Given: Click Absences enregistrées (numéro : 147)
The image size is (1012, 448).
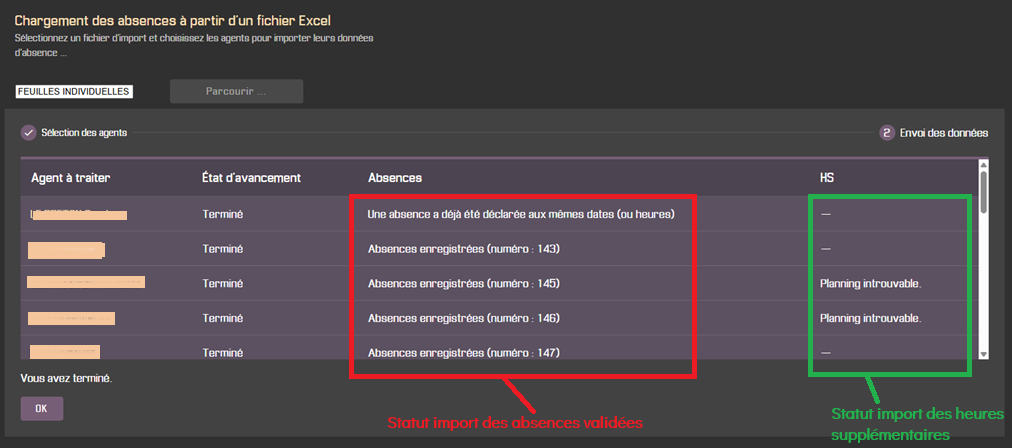Looking at the screenshot, I should pos(463,353).
